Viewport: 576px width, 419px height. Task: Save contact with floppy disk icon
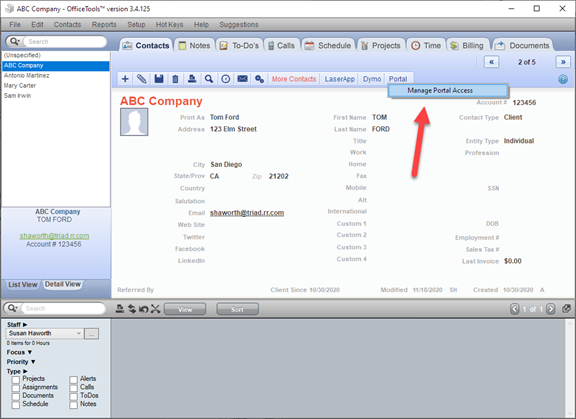point(159,79)
